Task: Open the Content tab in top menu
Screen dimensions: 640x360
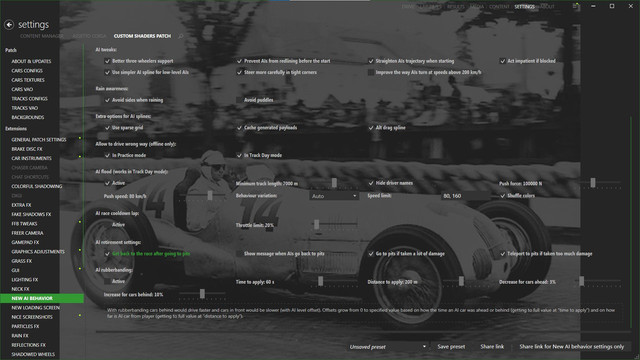Action: (499, 7)
